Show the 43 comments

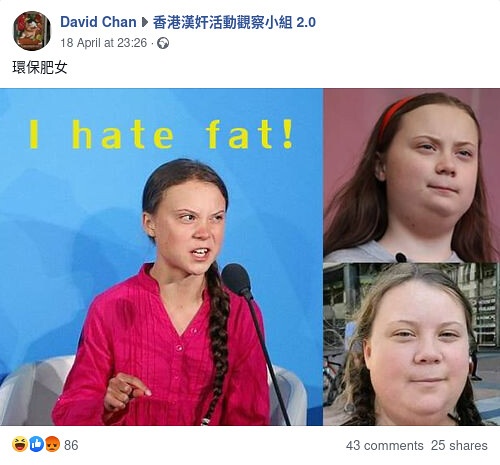[x=384, y=445]
